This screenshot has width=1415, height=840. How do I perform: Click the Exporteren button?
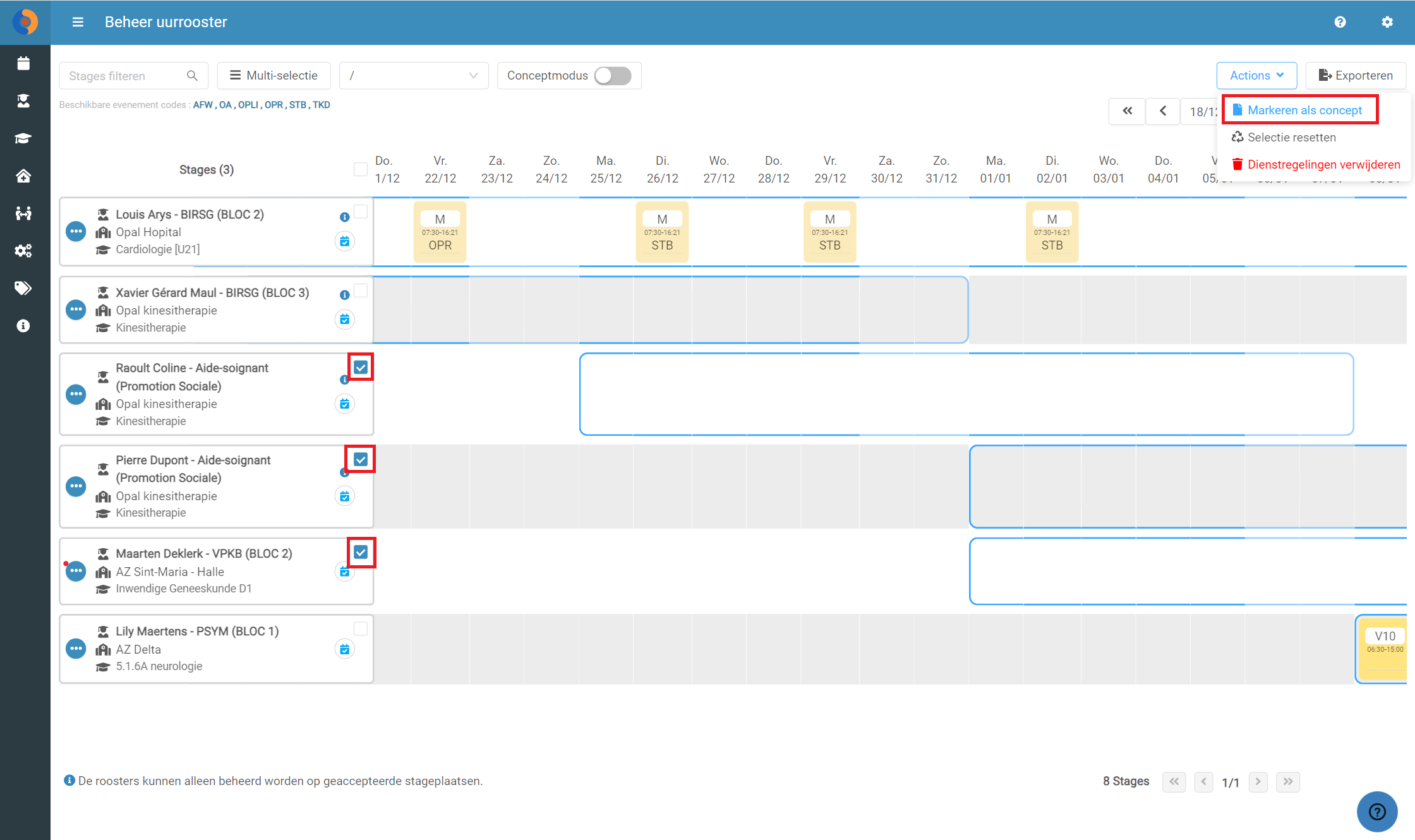coord(1356,76)
